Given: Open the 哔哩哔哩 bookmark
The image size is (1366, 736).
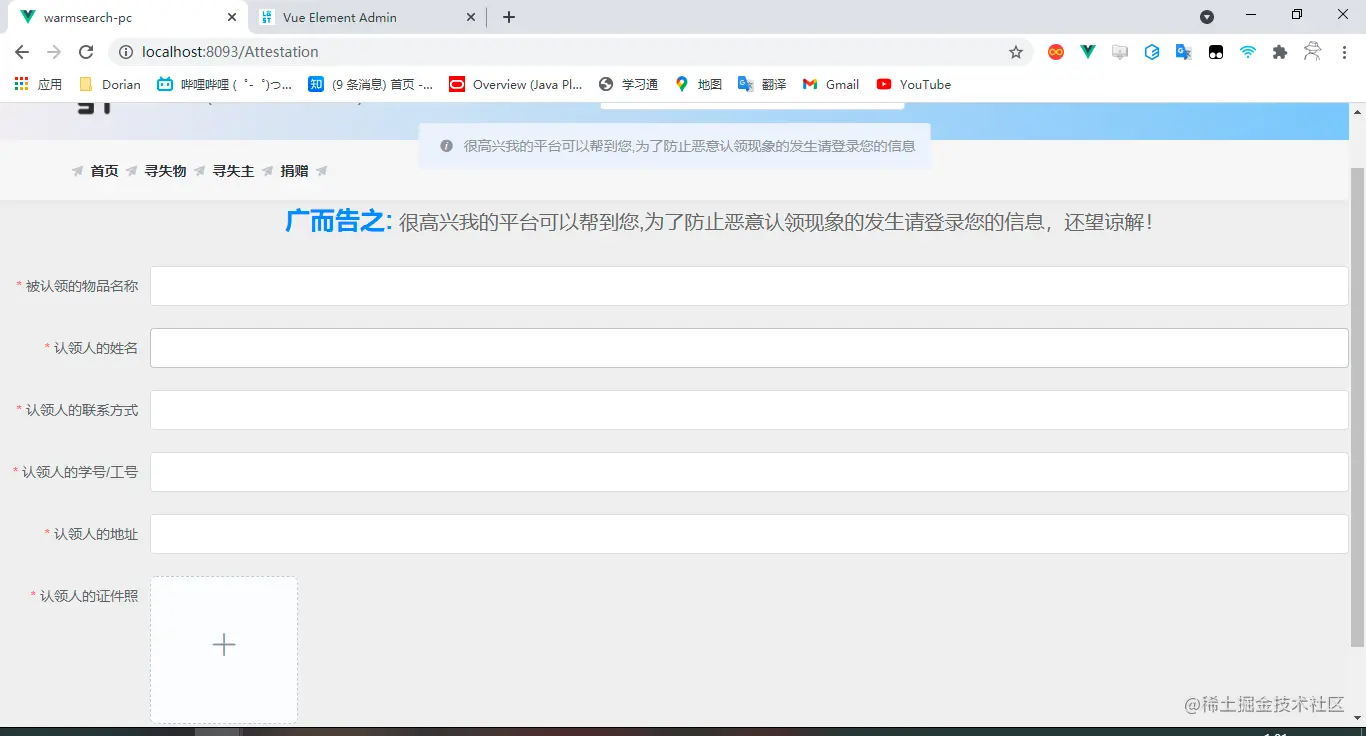Looking at the screenshot, I should (225, 85).
